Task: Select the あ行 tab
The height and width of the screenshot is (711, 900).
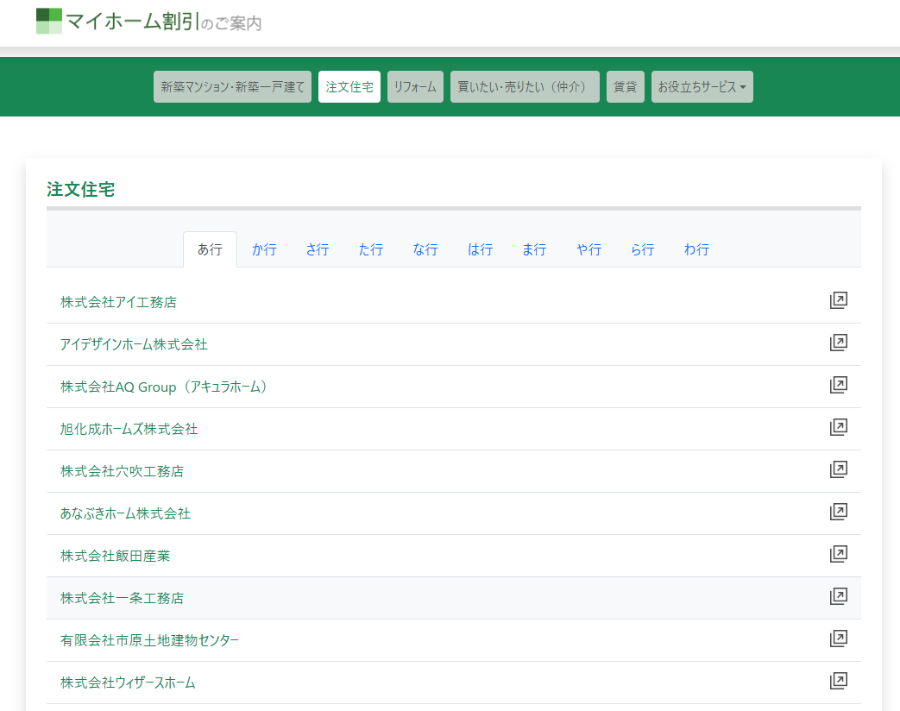Action: 210,250
